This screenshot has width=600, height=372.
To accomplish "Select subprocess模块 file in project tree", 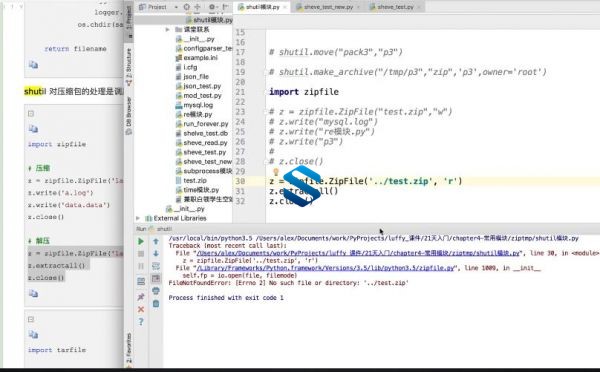I will [204, 171].
